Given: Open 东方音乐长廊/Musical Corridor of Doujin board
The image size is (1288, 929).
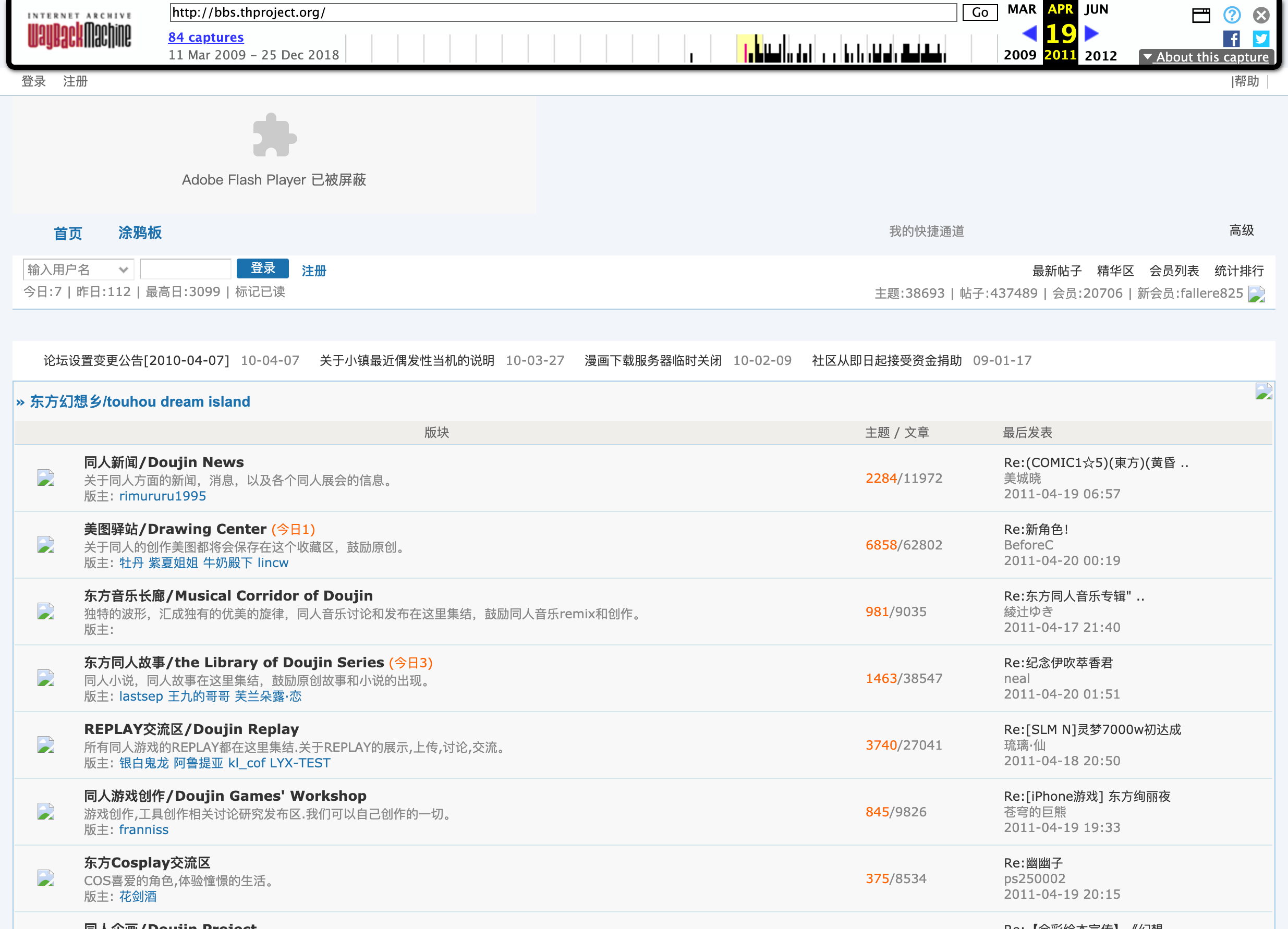Looking at the screenshot, I should point(228,596).
